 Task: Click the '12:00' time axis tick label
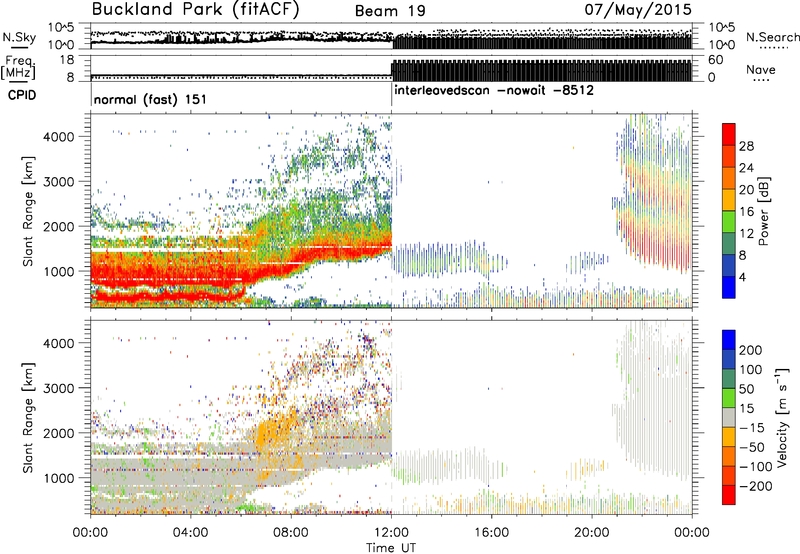[391, 533]
